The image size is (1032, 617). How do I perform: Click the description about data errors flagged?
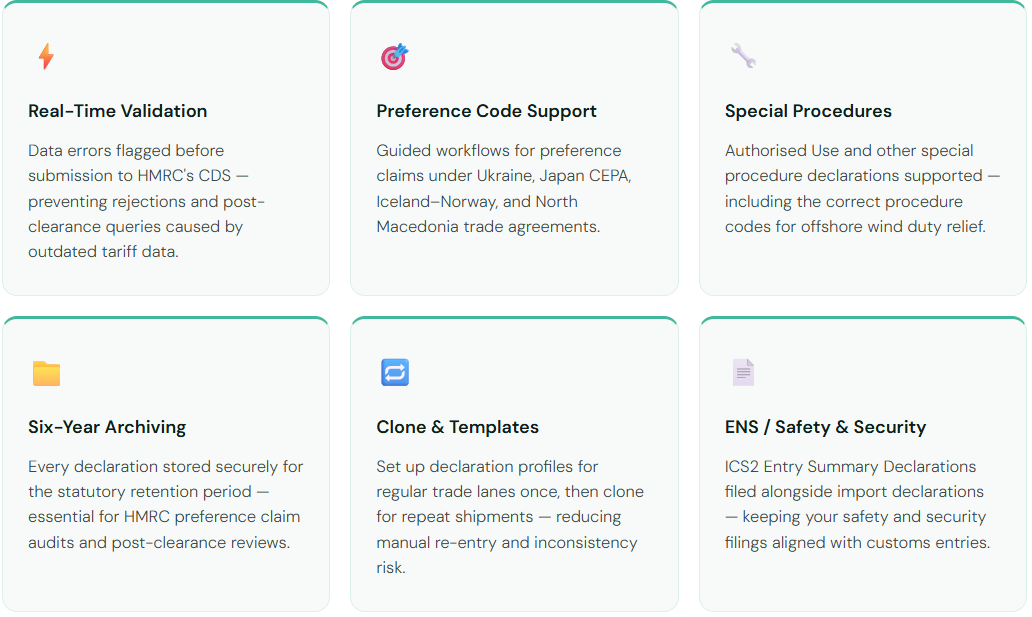pos(146,201)
